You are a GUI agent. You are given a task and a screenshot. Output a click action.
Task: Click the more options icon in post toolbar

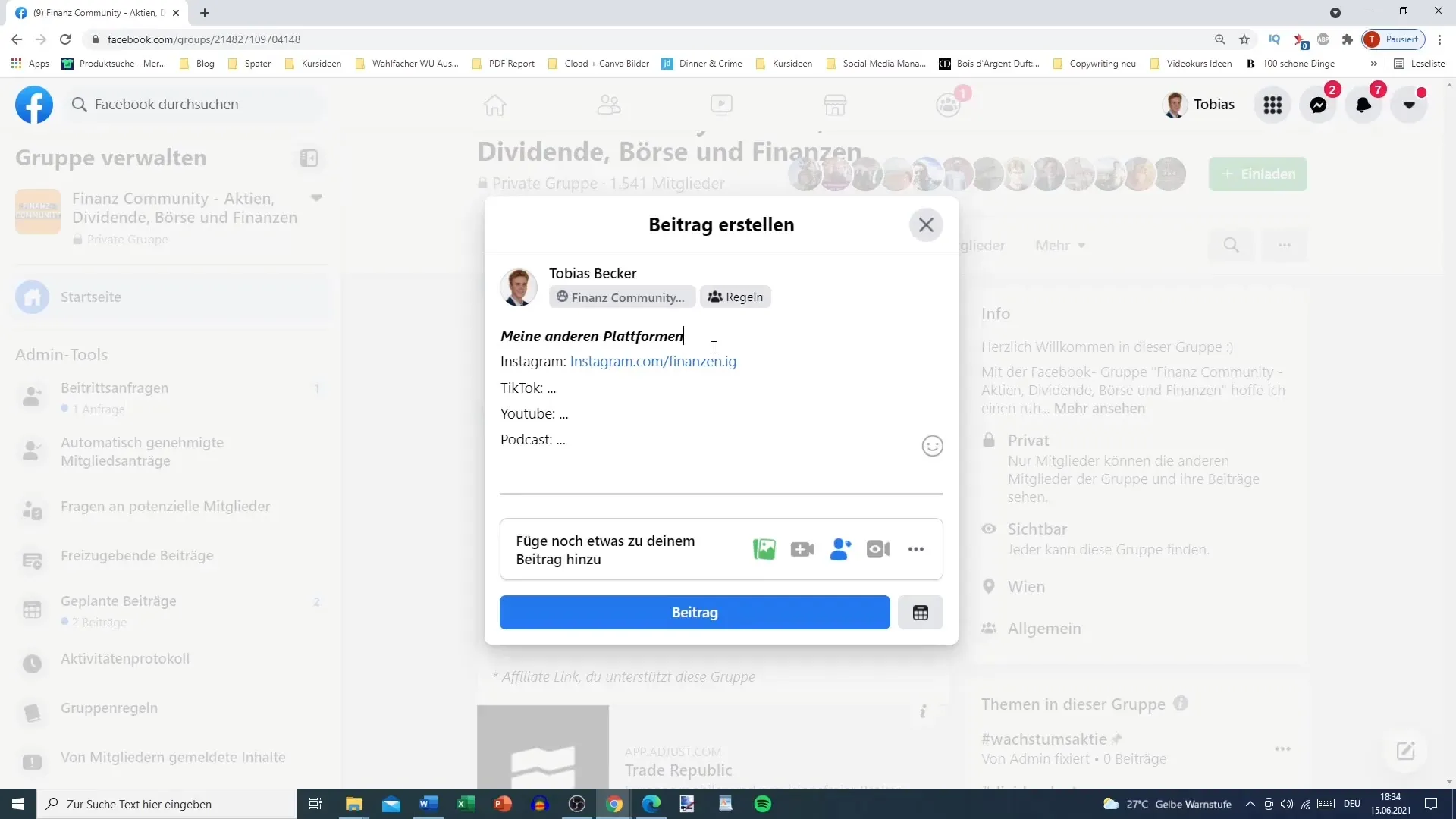pos(916,549)
